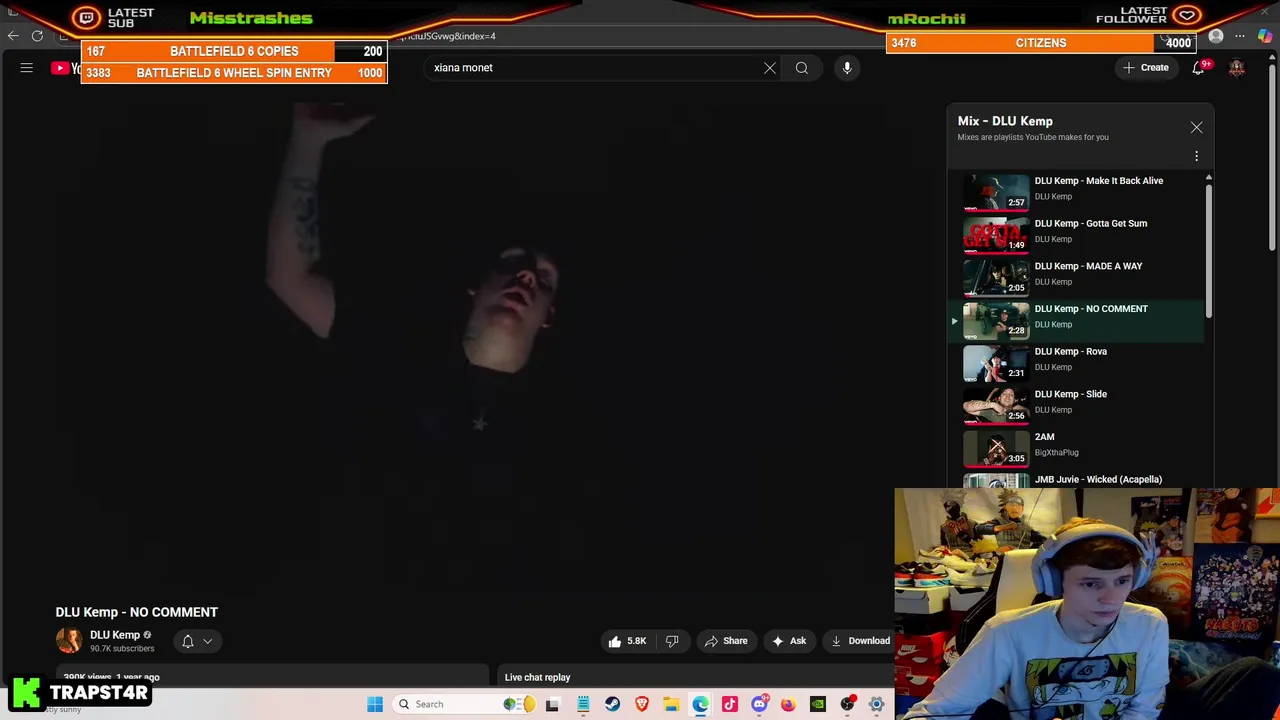Open Firefox from the taskbar

[x=788, y=704]
